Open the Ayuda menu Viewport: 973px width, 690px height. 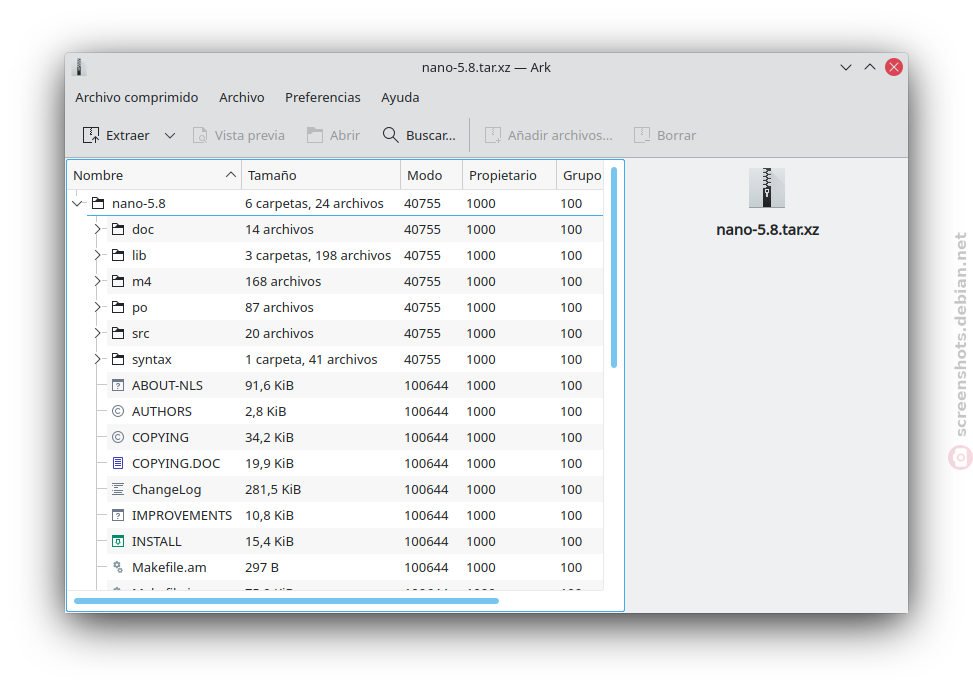coord(400,97)
